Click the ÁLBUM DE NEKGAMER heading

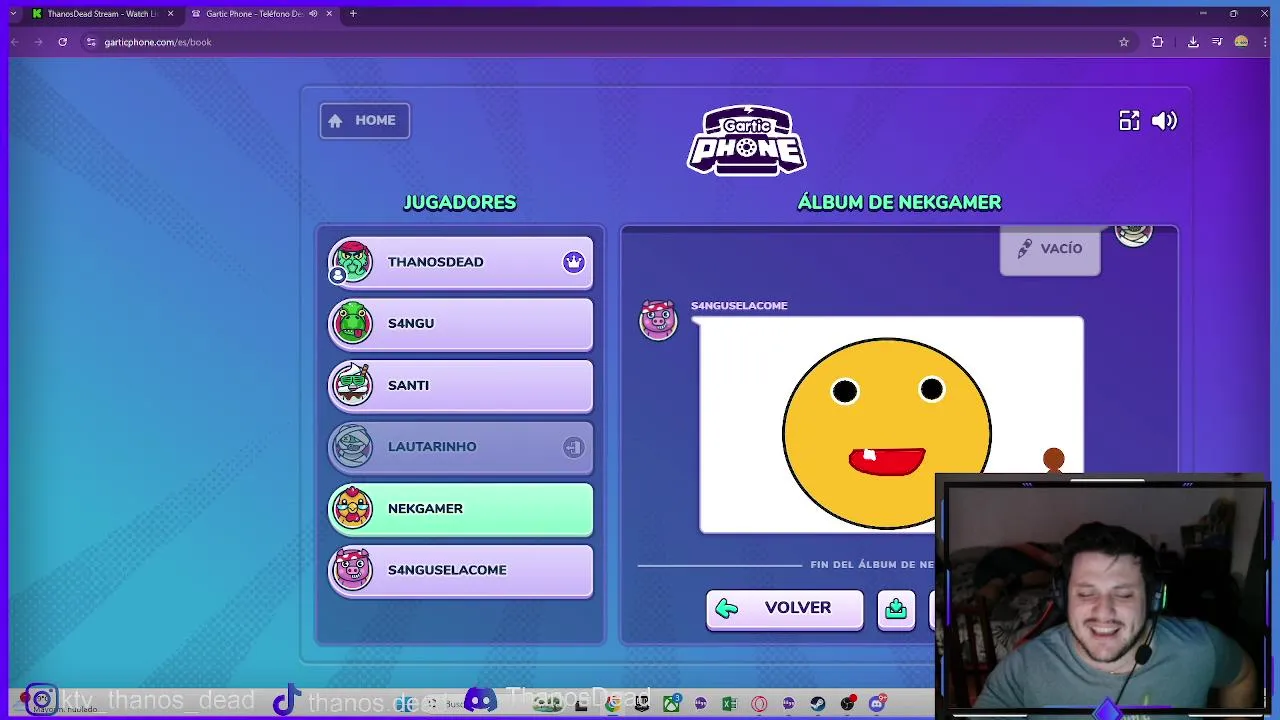[899, 202]
